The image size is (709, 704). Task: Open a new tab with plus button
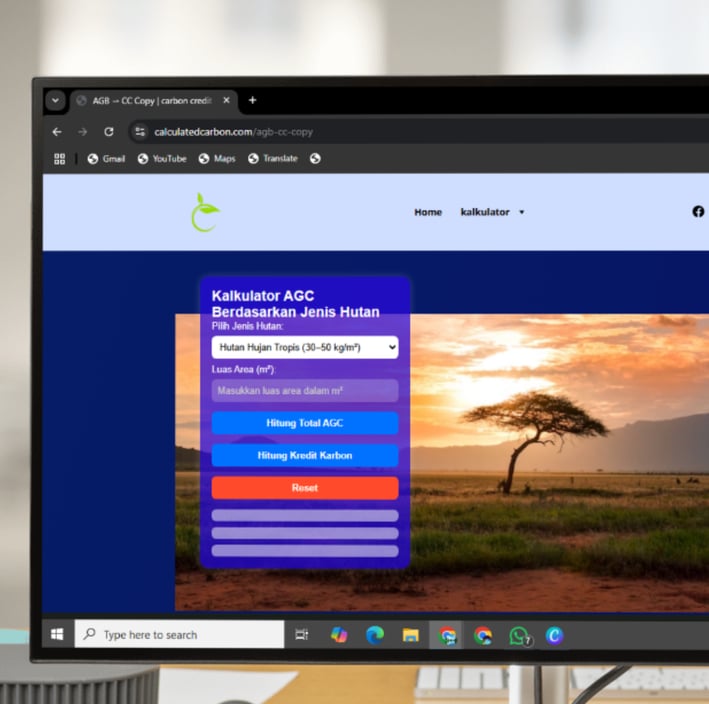point(252,100)
